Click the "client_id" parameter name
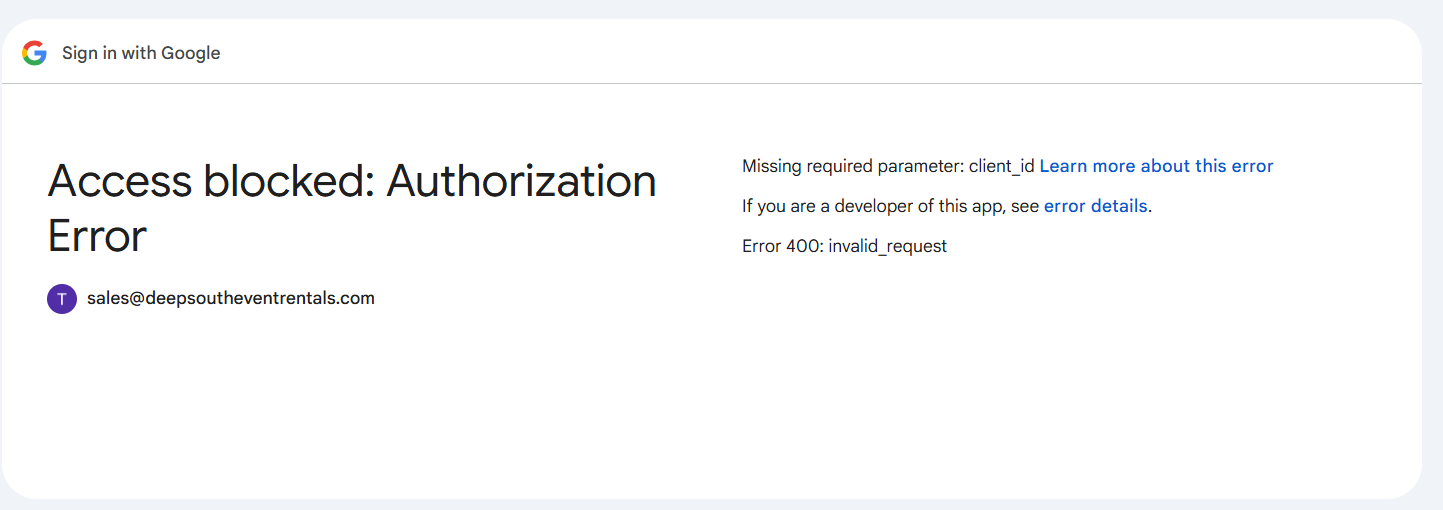 click(x=1001, y=166)
